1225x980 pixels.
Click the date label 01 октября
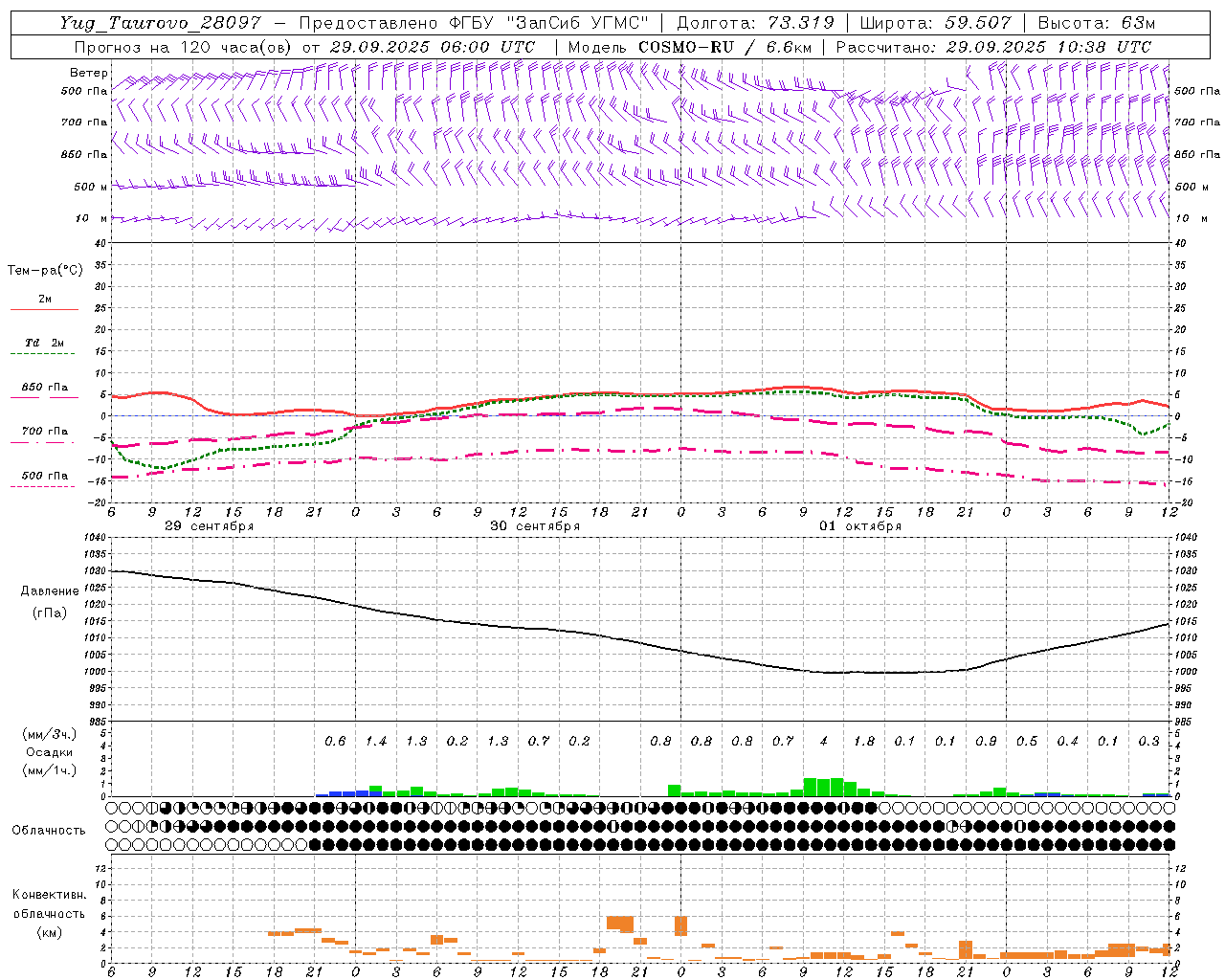coord(860,526)
